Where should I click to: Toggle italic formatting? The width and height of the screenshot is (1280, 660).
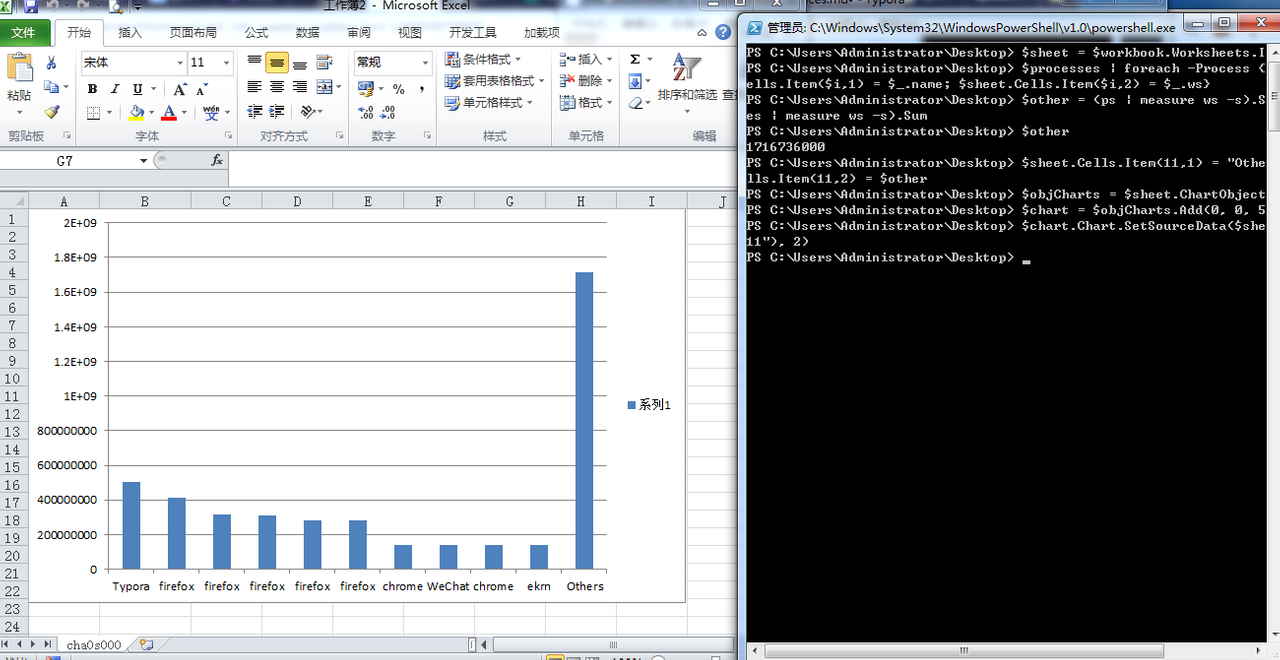pyautogui.click(x=114, y=88)
